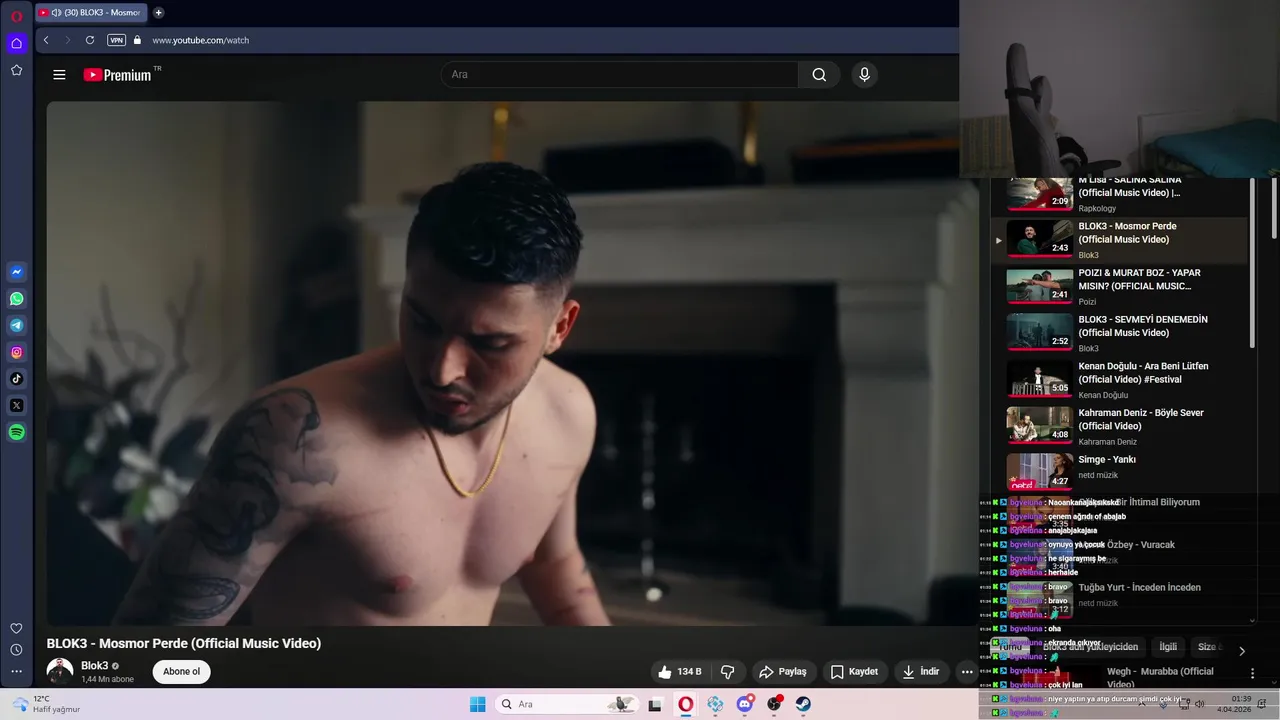This screenshot has width=1280, height=720.
Task: Like the video (134 B)
Action: (x=679, y=672)
